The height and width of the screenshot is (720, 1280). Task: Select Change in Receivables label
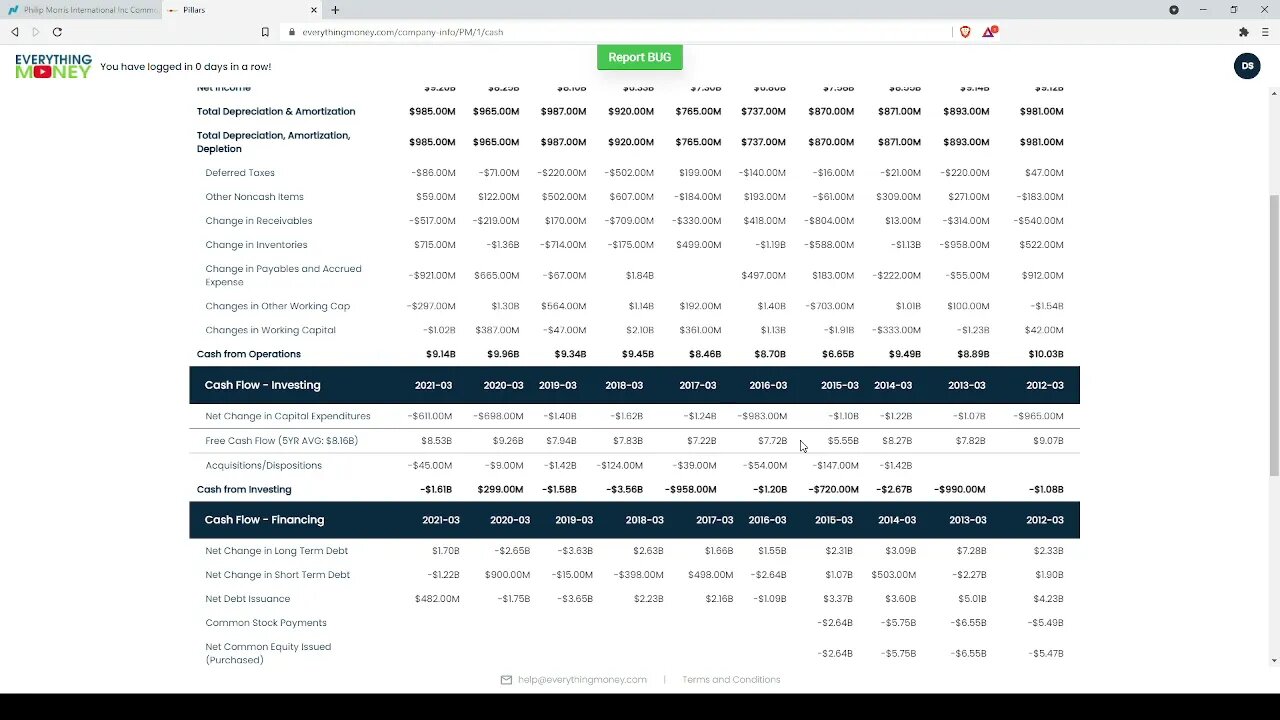258,221
